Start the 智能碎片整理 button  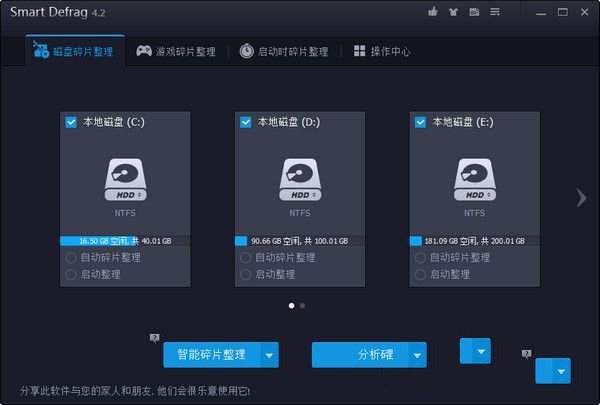[212, 355]
